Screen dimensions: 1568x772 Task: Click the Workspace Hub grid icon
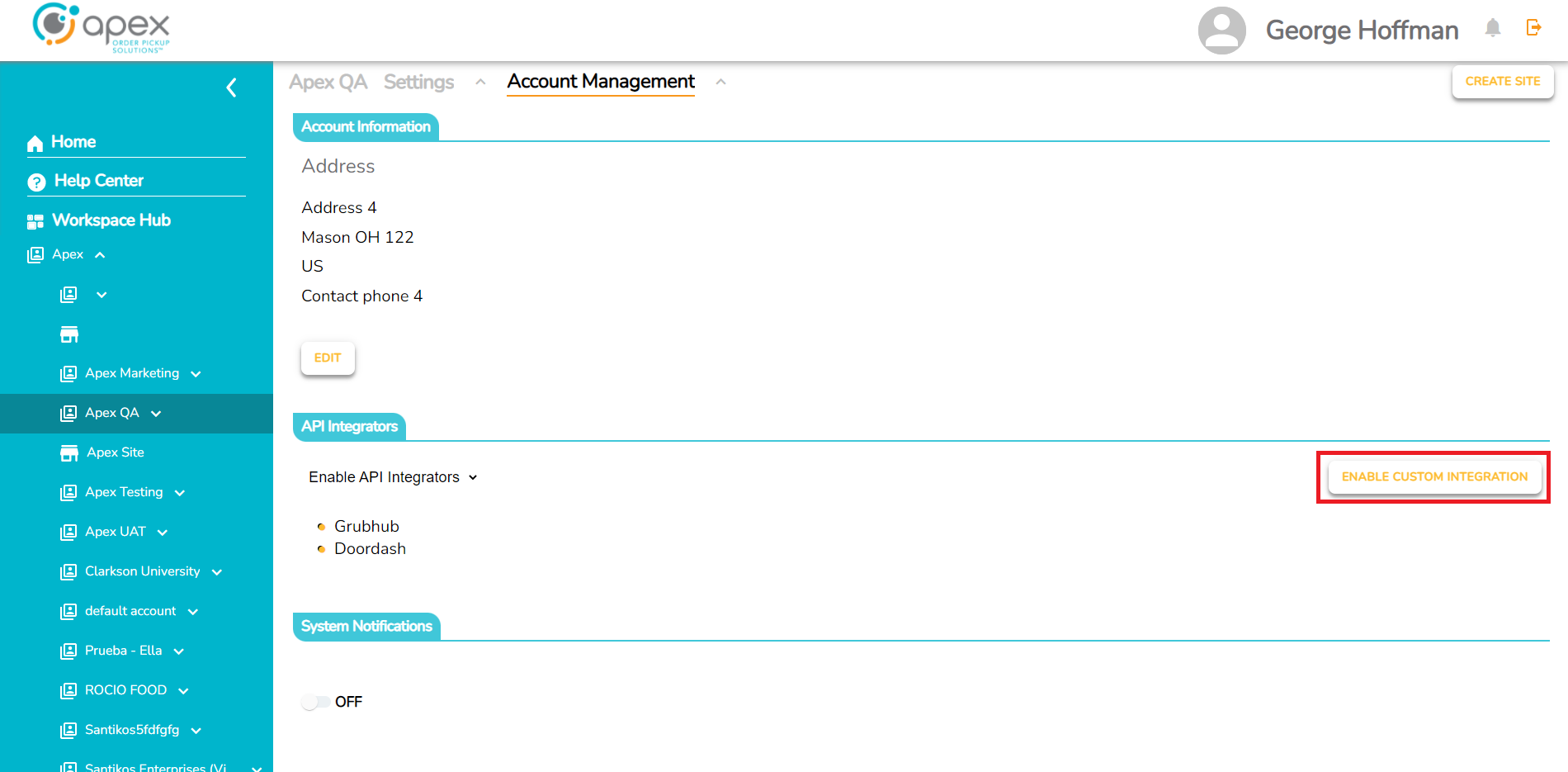pyautogui.click(x=35, y=221)
